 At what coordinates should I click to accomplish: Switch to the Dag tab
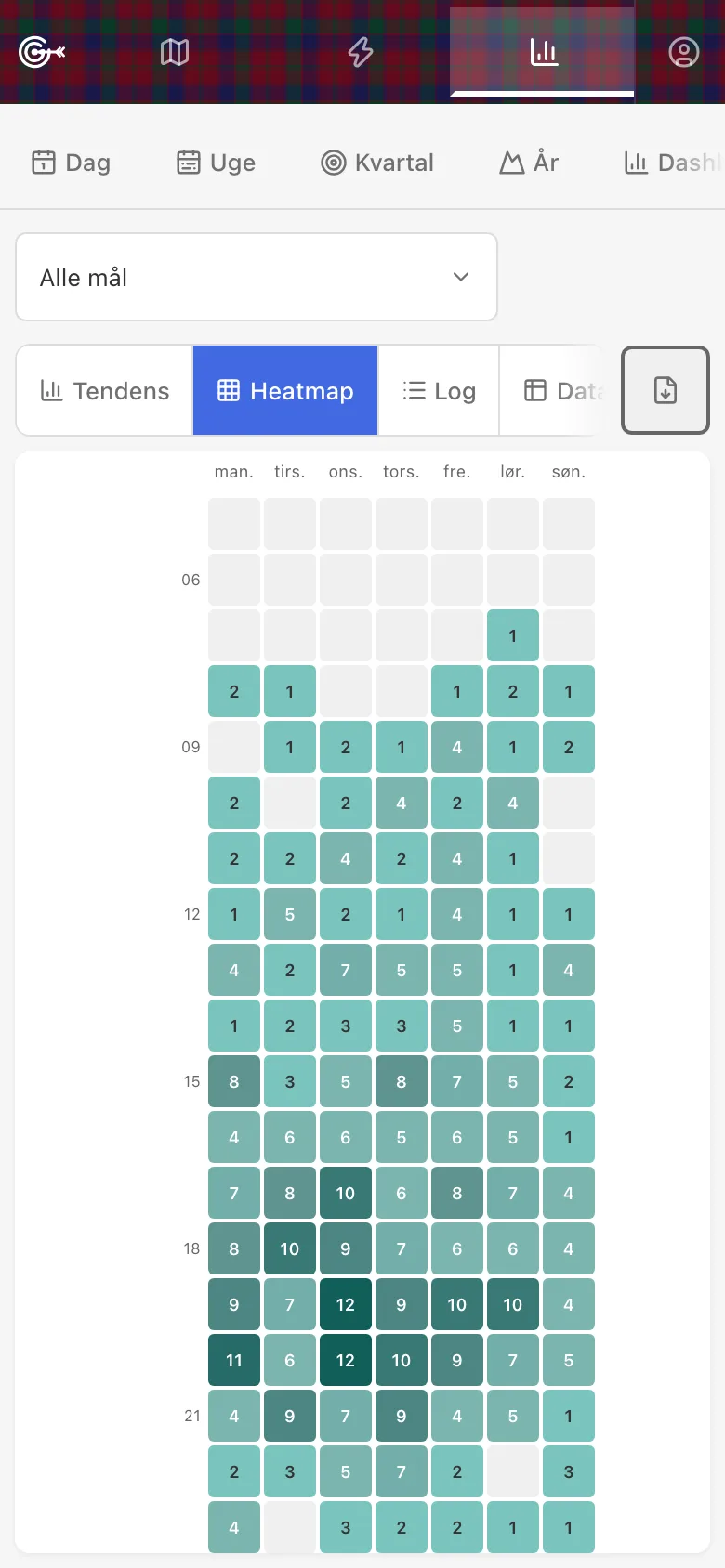tap(71, 163)
